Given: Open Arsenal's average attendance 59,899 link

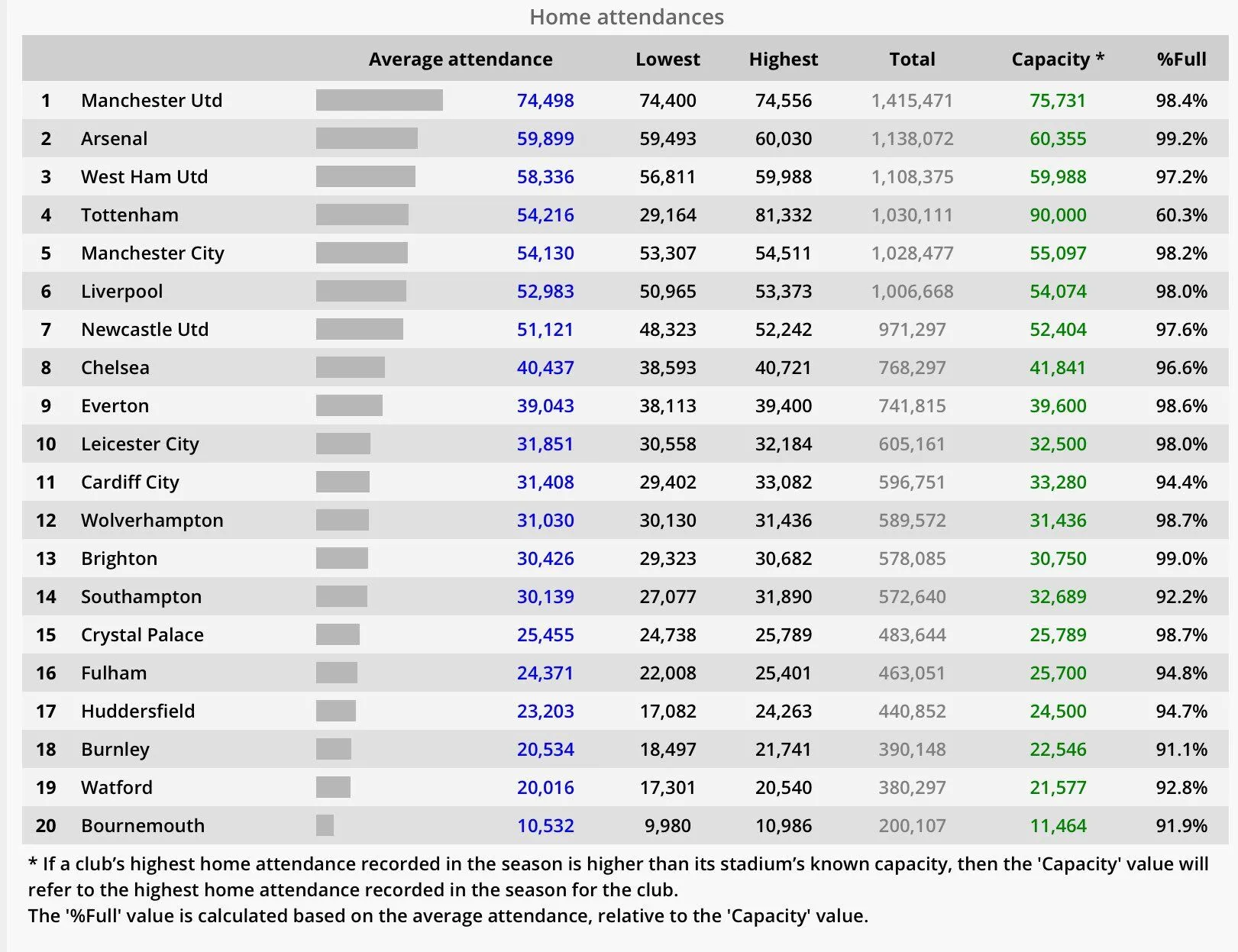Looking at the screenshot, I should 545,138.
